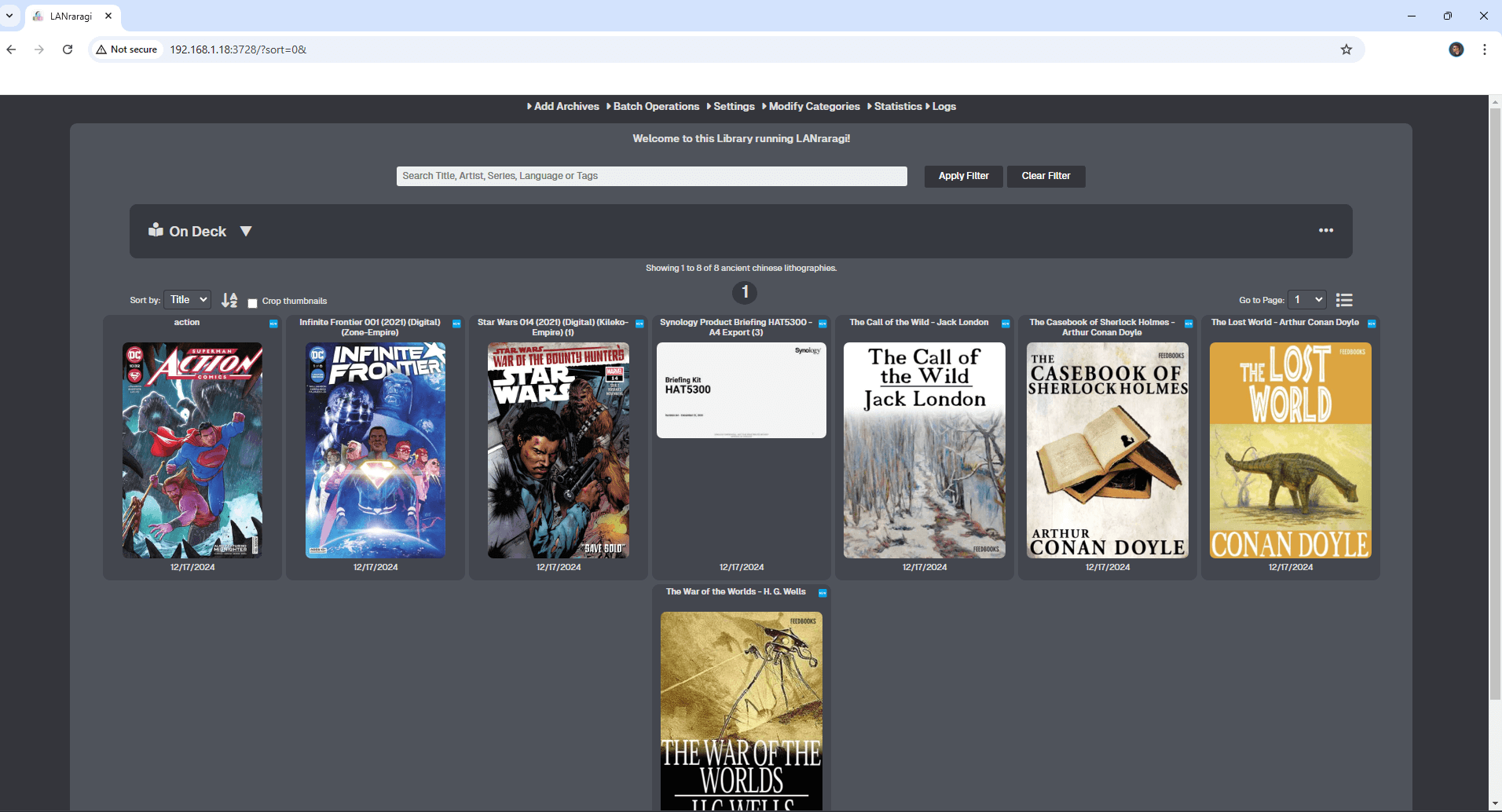
Task: Click the page vertical scrollbar
Action: (1495, 403)
